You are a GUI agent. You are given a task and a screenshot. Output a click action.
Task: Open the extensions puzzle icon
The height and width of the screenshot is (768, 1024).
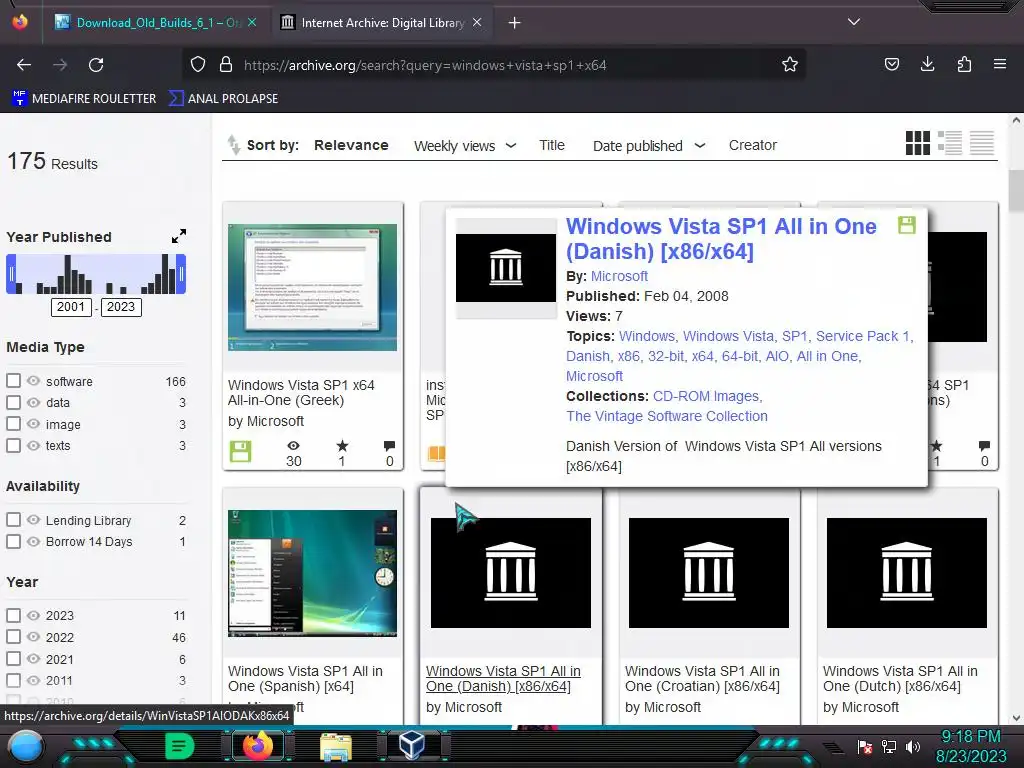coord(964,64)
